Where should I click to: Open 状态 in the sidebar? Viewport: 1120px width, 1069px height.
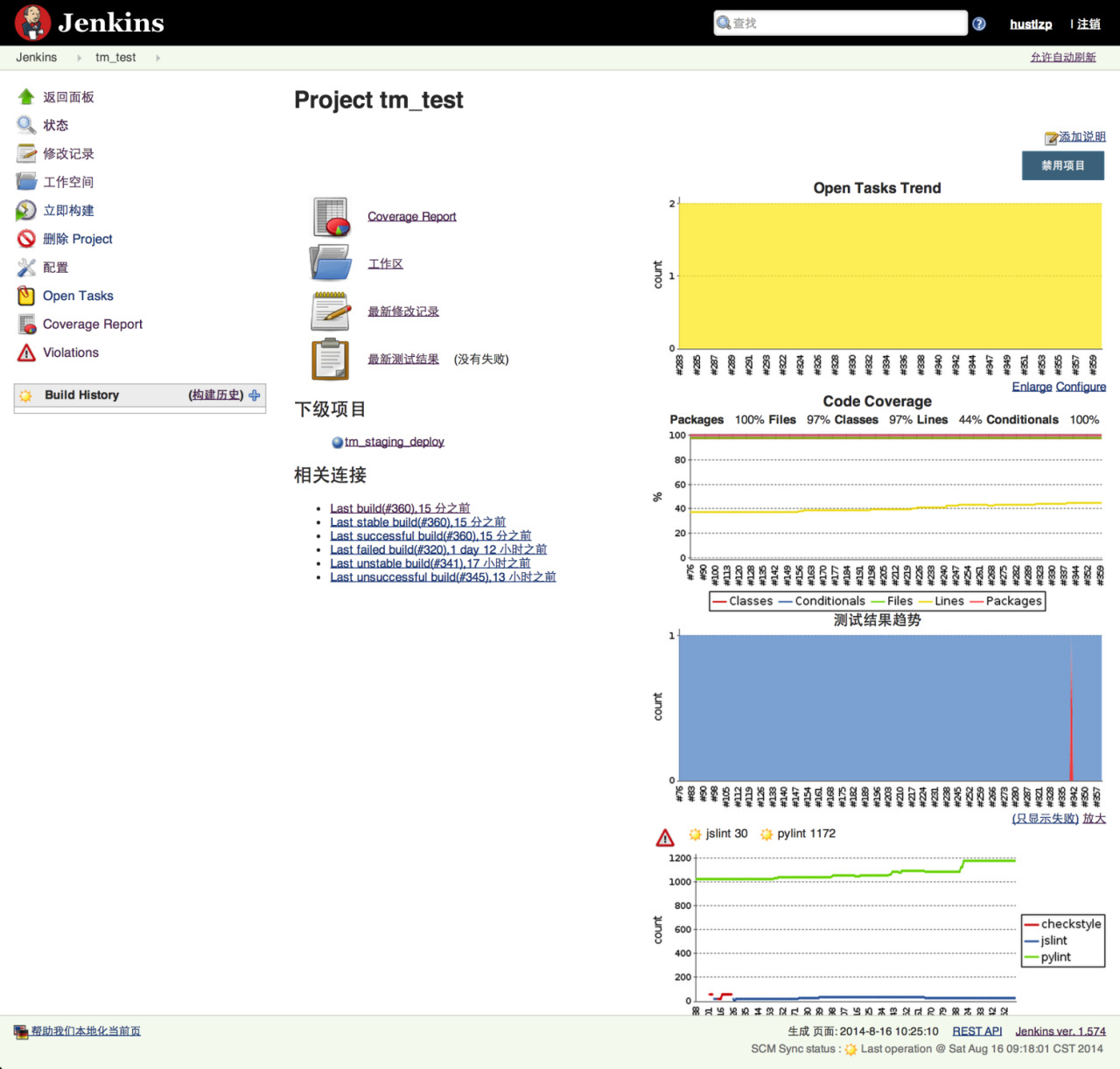[x=55, y=125]
